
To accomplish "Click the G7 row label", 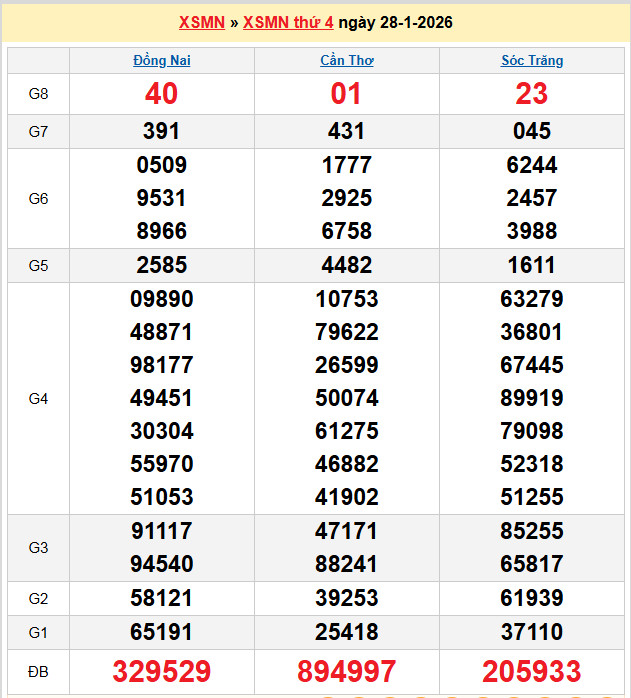I will tap(38, 132).
